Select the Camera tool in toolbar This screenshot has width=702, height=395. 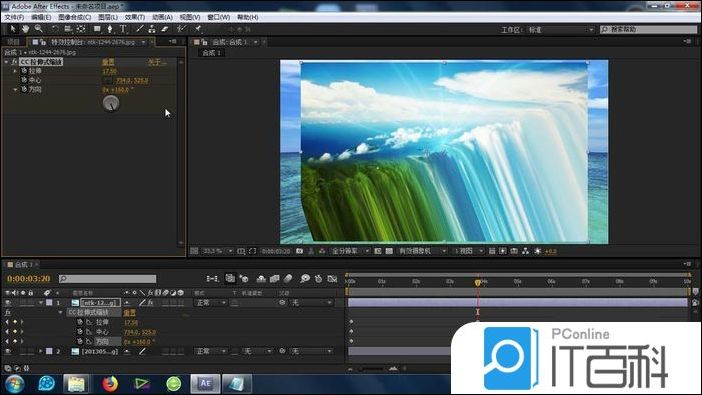click(68, 29)
